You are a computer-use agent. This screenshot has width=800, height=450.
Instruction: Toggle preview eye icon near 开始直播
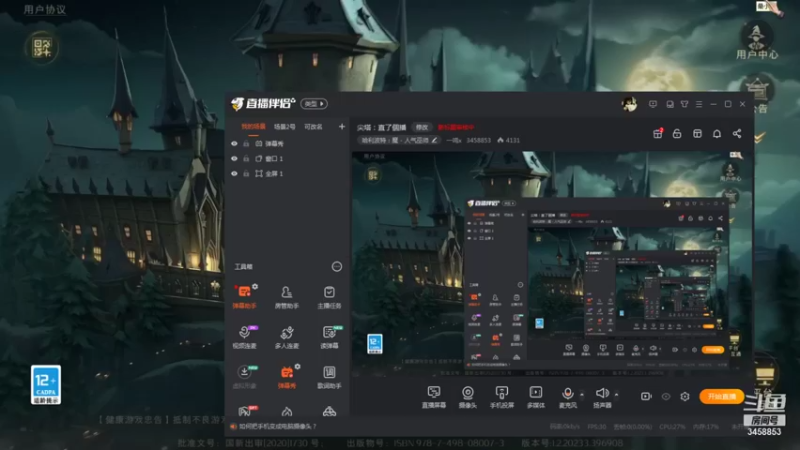click(666, 396)
